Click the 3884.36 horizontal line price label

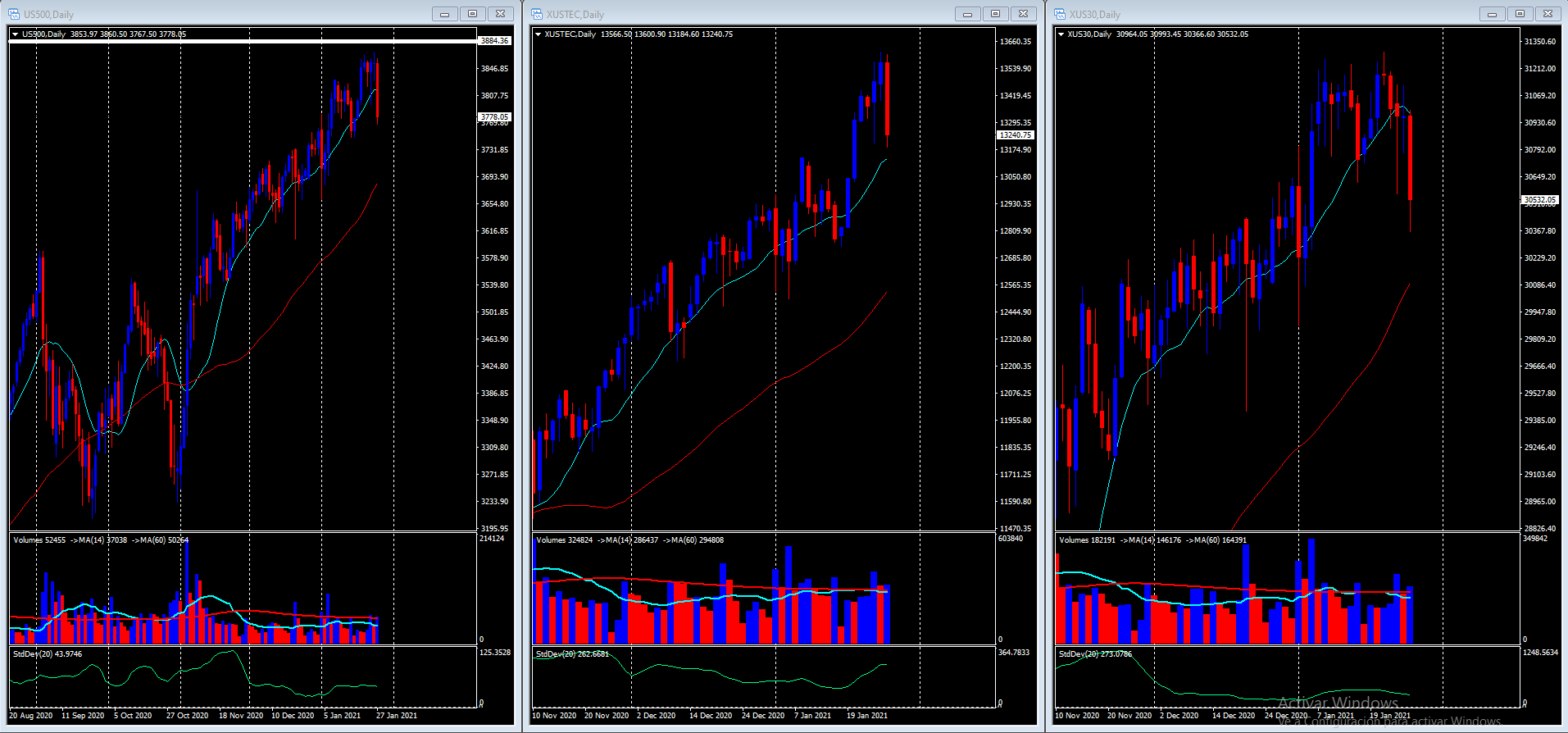pos(494,40)
